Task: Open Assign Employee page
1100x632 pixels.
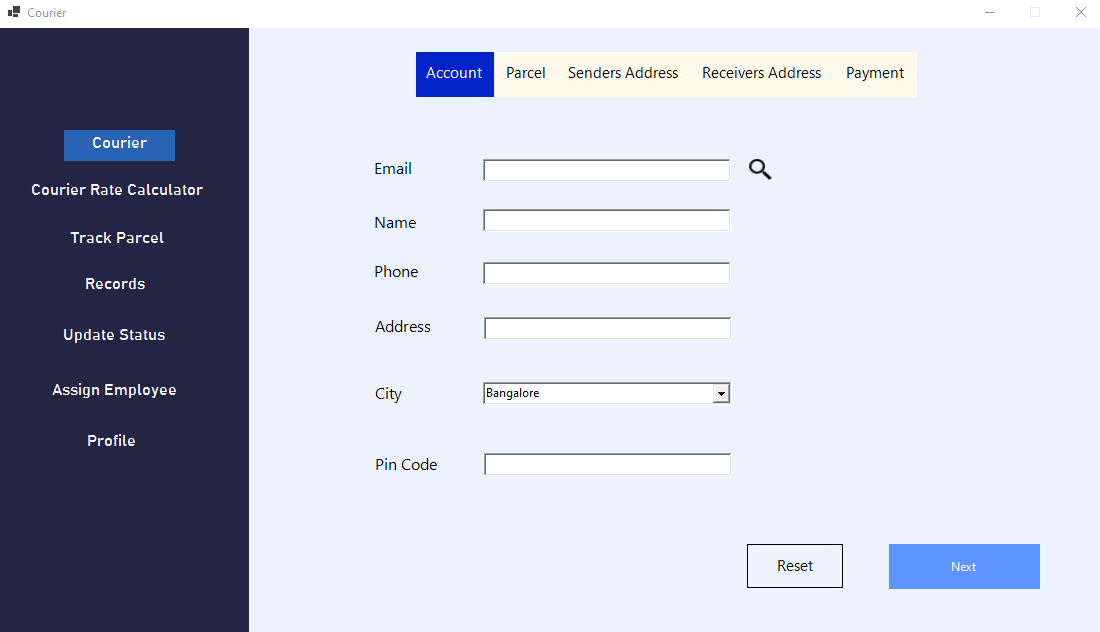Action: pos(113,390)
